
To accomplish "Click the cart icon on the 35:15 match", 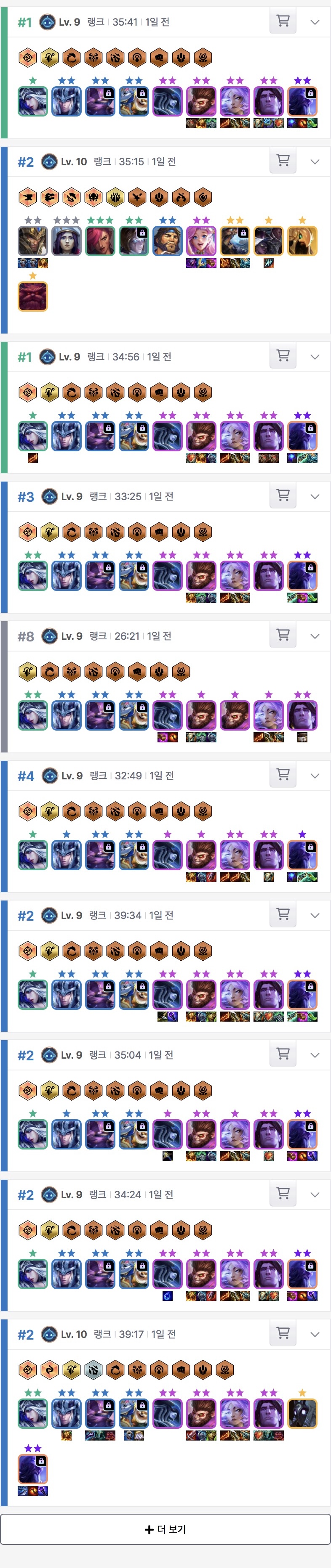I will click(x=283, y=161).
